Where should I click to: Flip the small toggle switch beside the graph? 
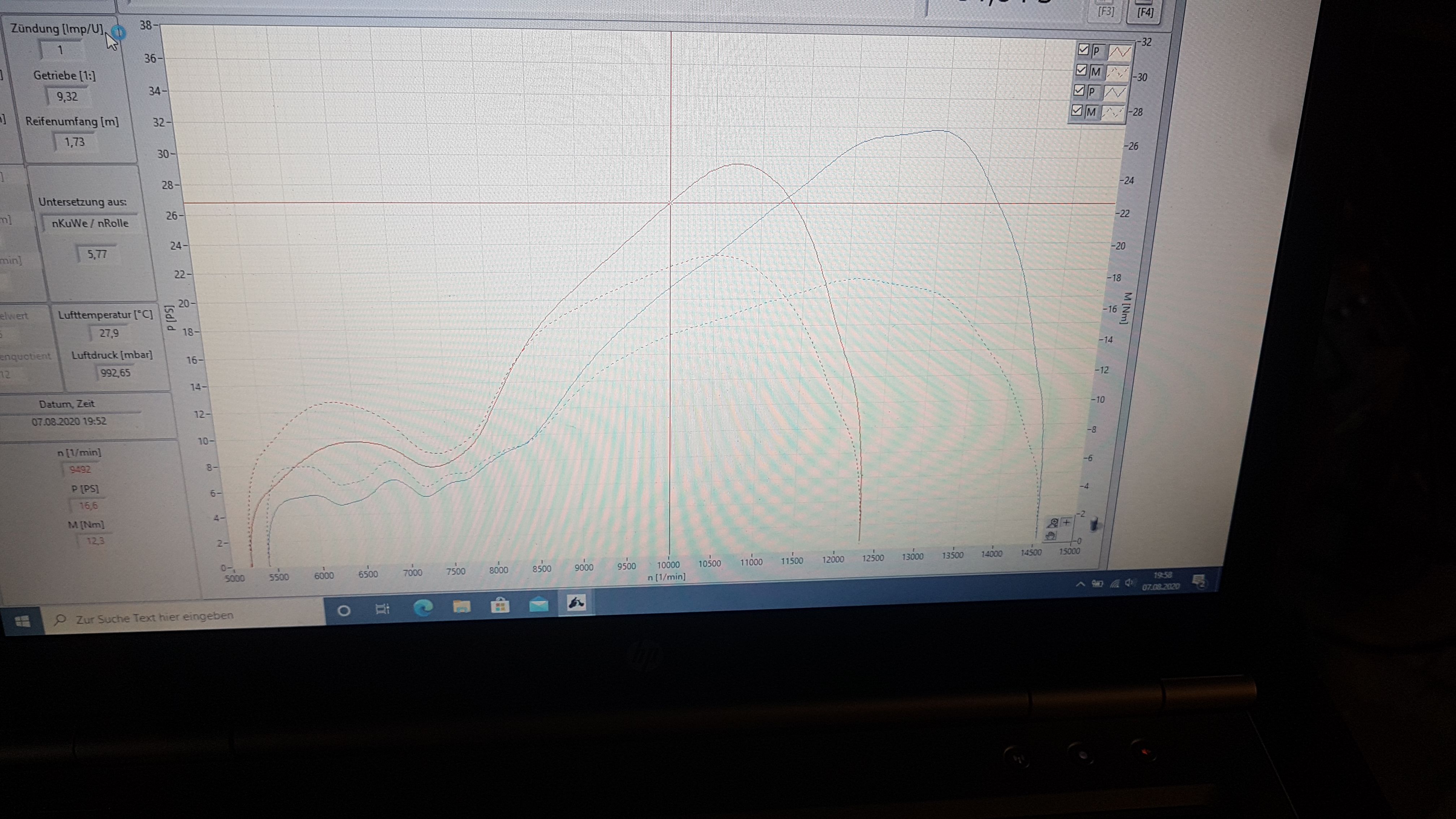pos(1094,524)
